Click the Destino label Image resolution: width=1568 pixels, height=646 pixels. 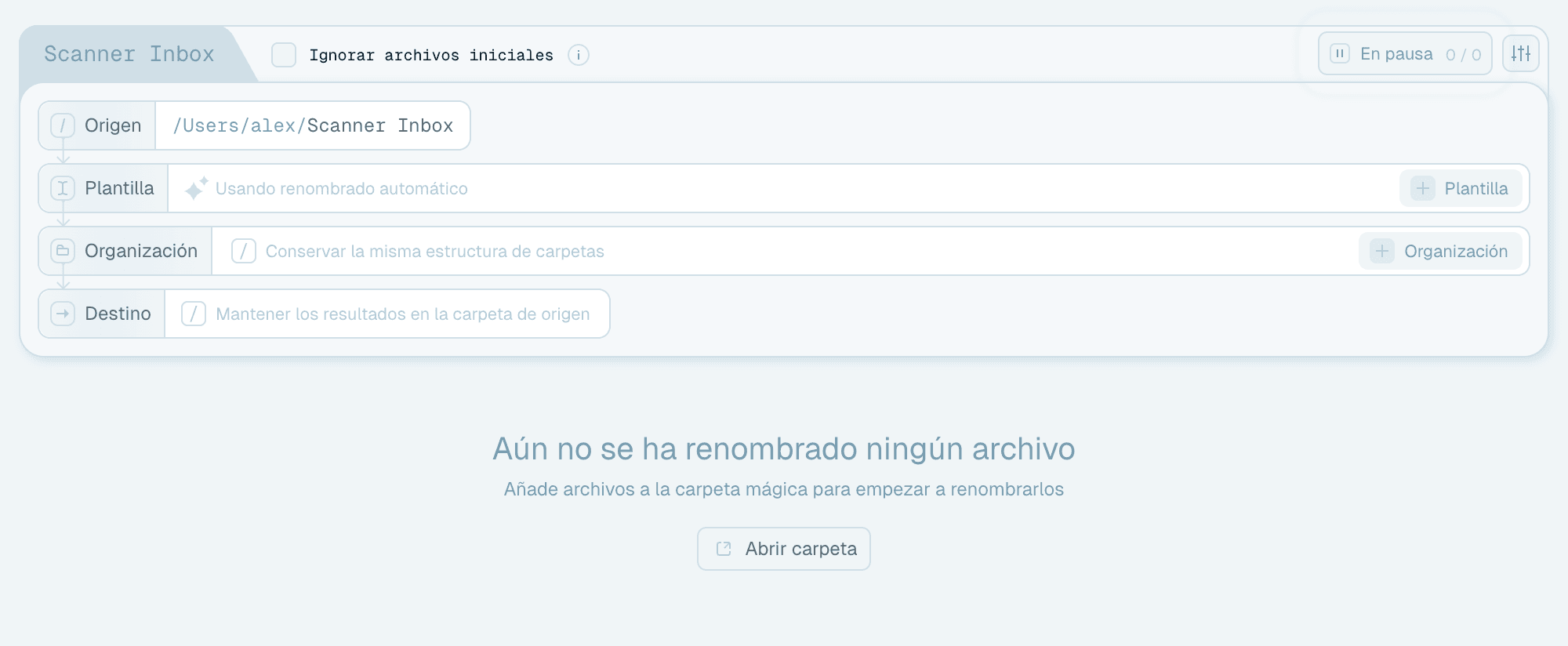[x=118, y=314]
